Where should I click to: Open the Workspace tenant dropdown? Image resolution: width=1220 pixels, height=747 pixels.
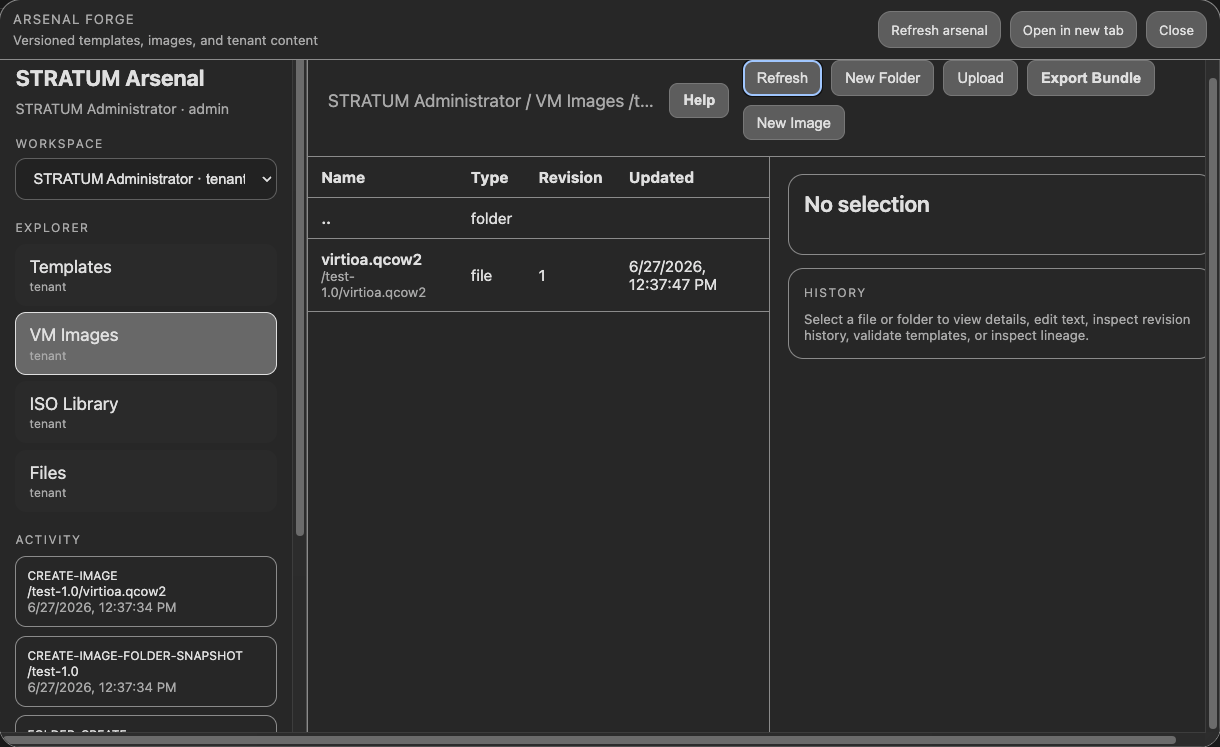click(x=146, y=179)
